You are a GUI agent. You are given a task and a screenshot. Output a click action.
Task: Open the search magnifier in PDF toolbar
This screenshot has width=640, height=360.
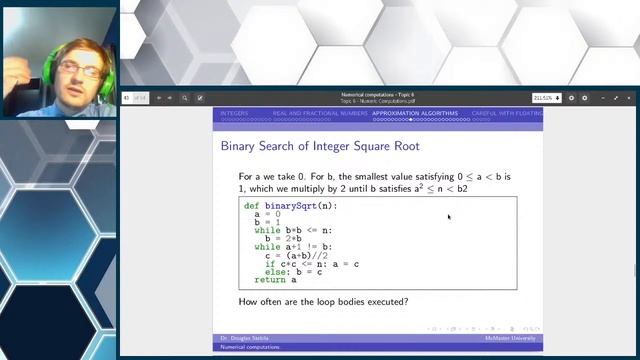point(185,98)
